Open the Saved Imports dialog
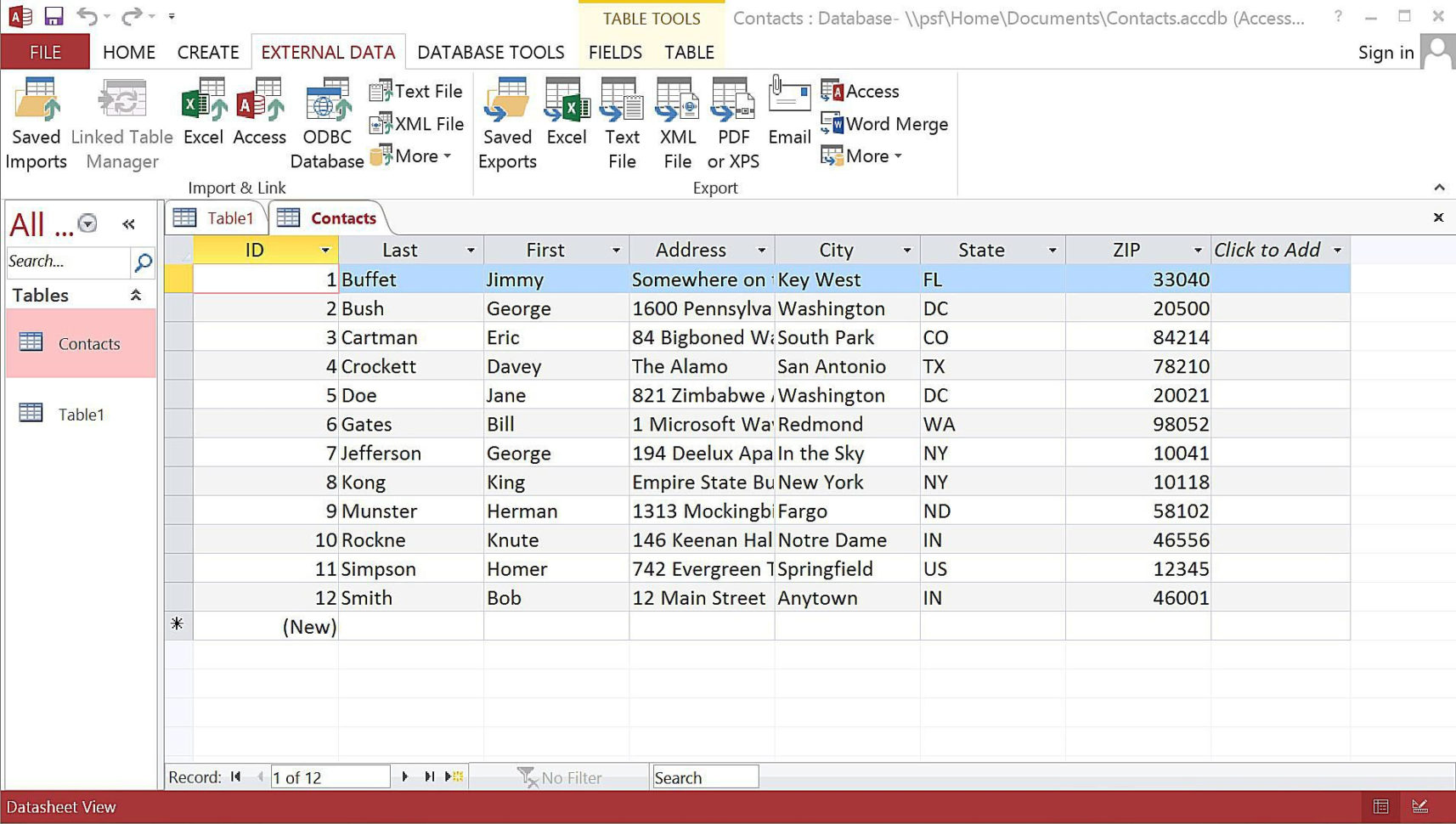The image size is (1456, 824). (x=36, y=123)
